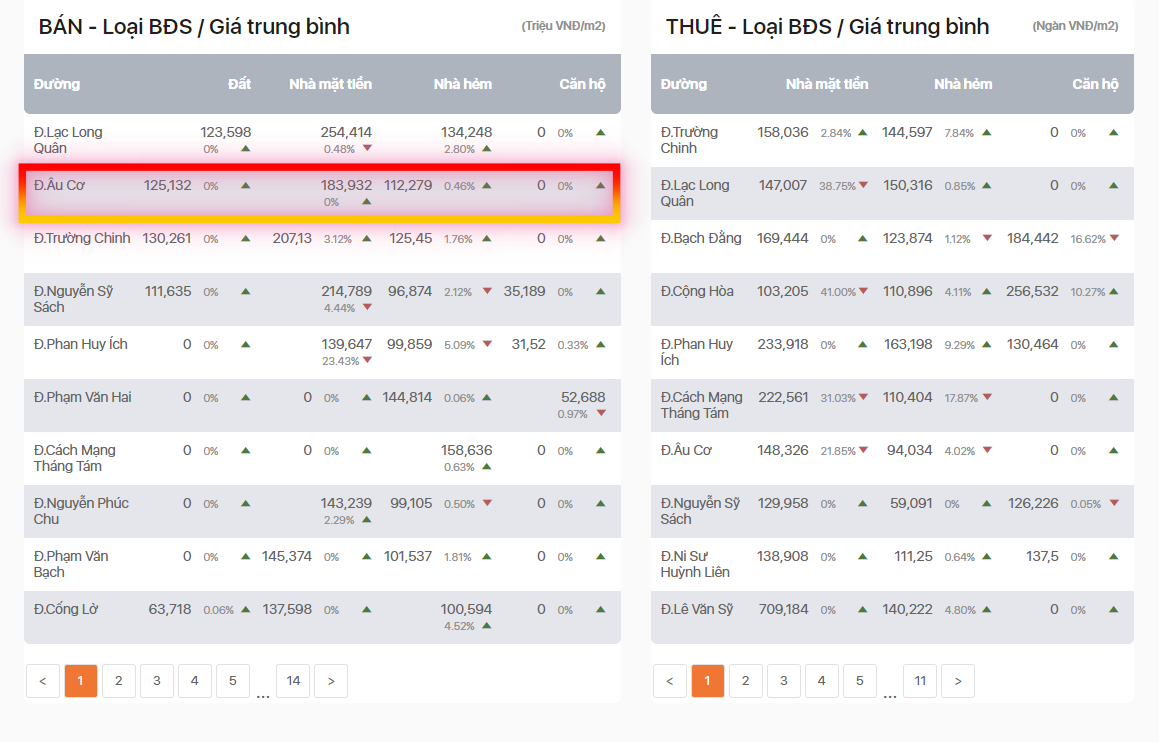1159x742 pixels.
Task: Click 52,688 apartment price for Phạm Văn Hai
Action: pos(583,398)
